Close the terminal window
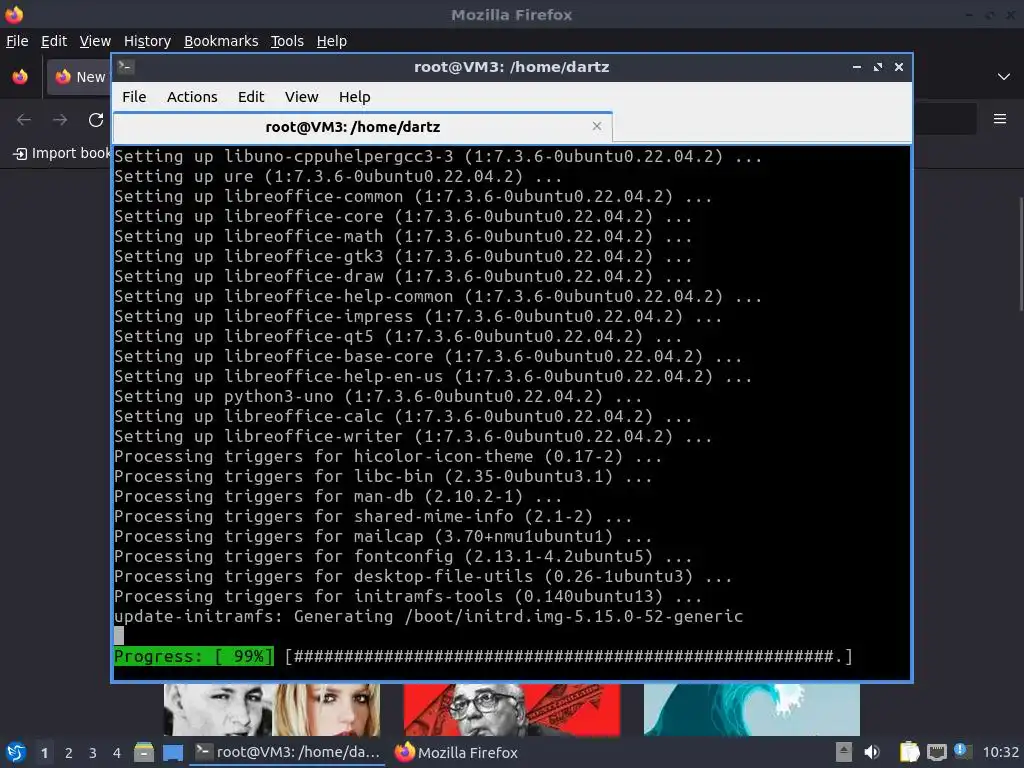This screenshot has width=1024, height=768. 899,67
